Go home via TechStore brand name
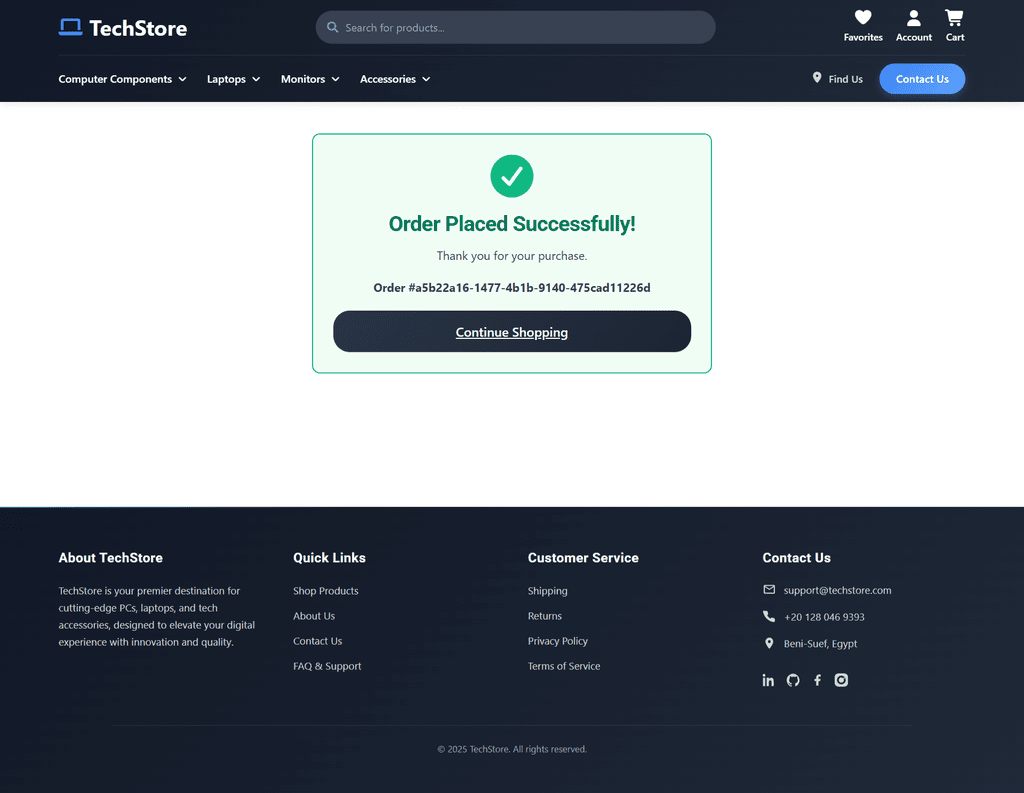1024x793 pixels. (138, 28)
